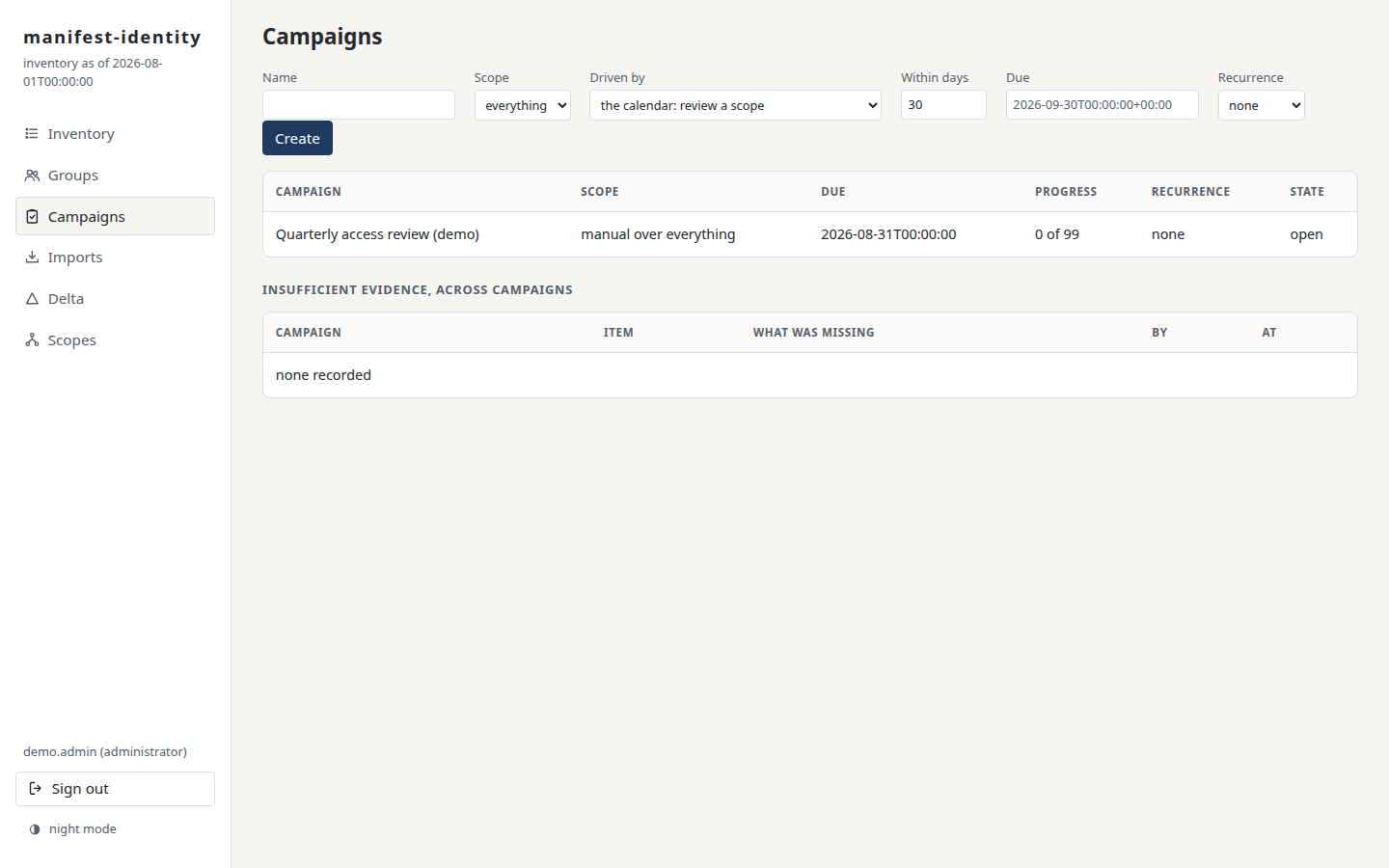Screen dimensions: 1389x868
Task: Click the 'none' recurrence cell in campaign row
Action: click(x=1168, y=234)
